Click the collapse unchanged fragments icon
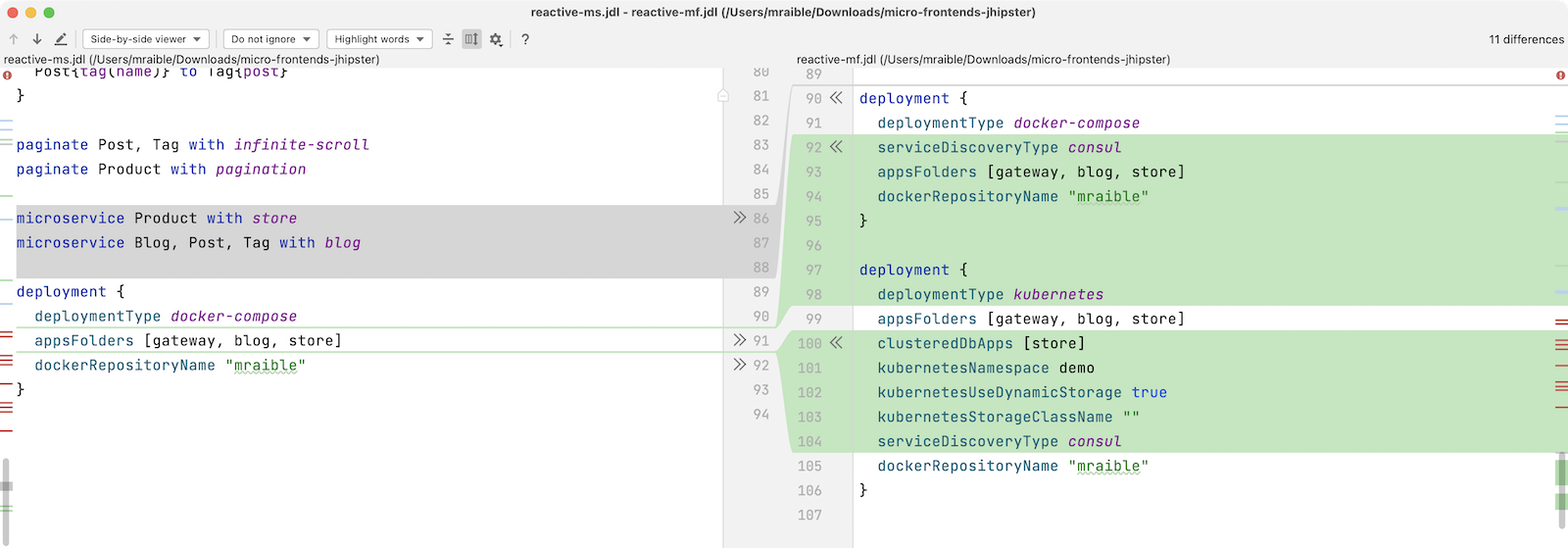The width and height of the screenshot is (1568, 548). coord(448,39)
